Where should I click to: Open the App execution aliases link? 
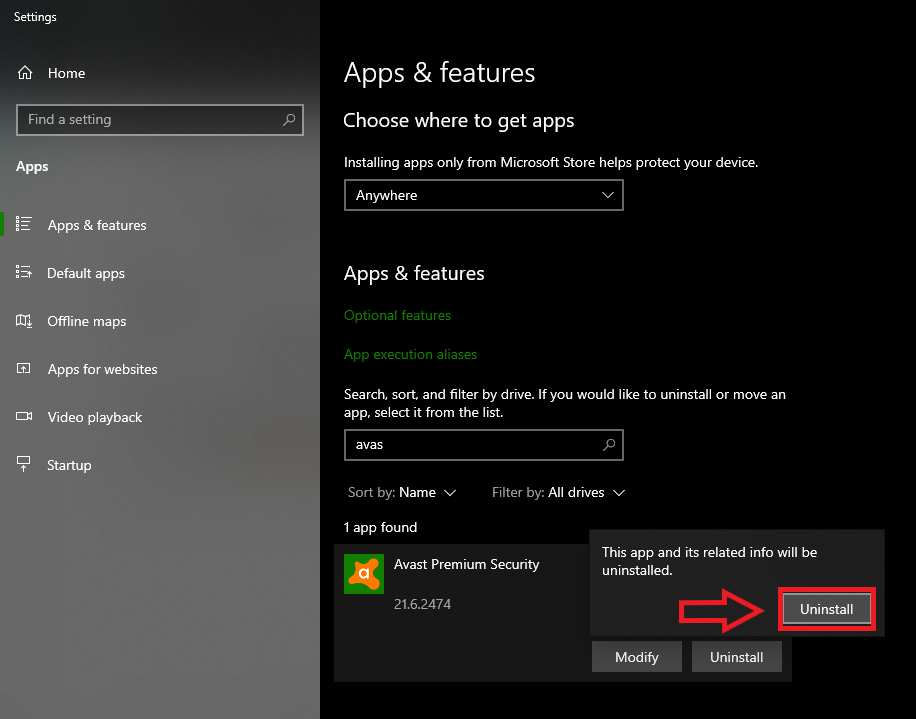410,355
